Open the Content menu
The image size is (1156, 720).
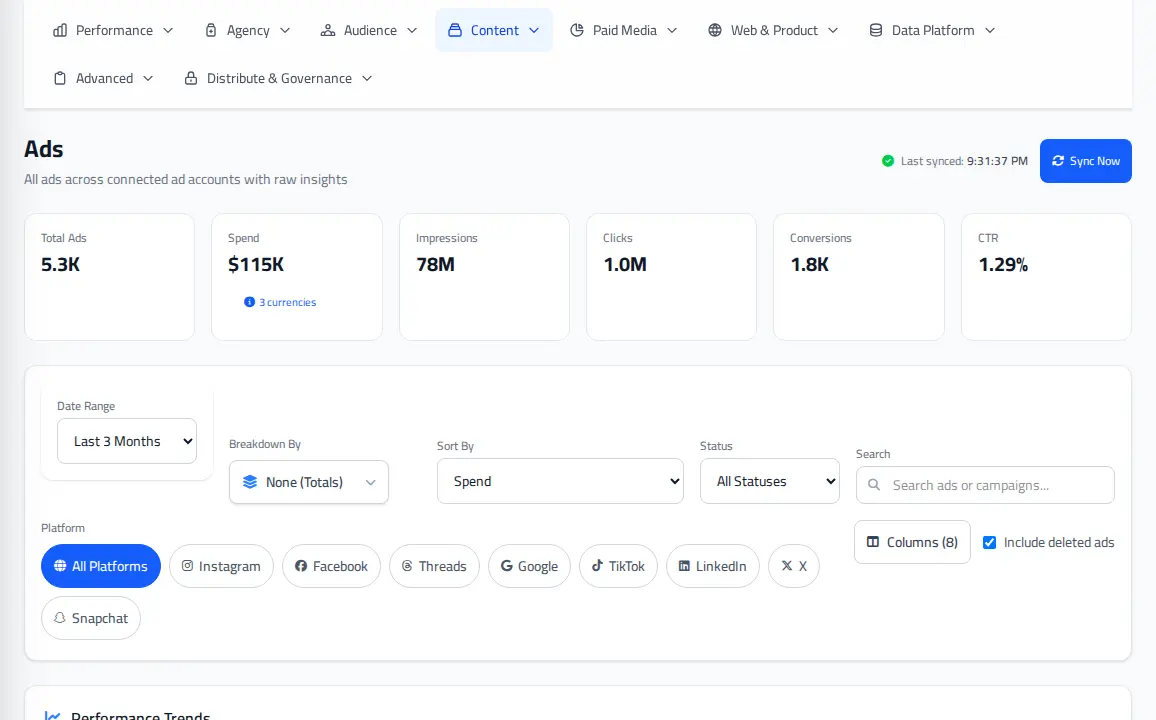(x=494, y=30)
